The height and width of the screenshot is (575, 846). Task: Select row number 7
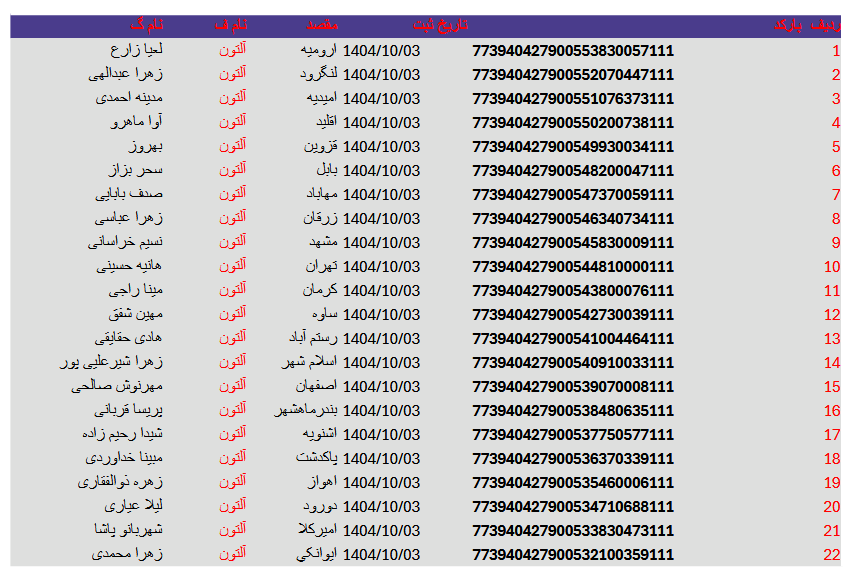point(835,195)
